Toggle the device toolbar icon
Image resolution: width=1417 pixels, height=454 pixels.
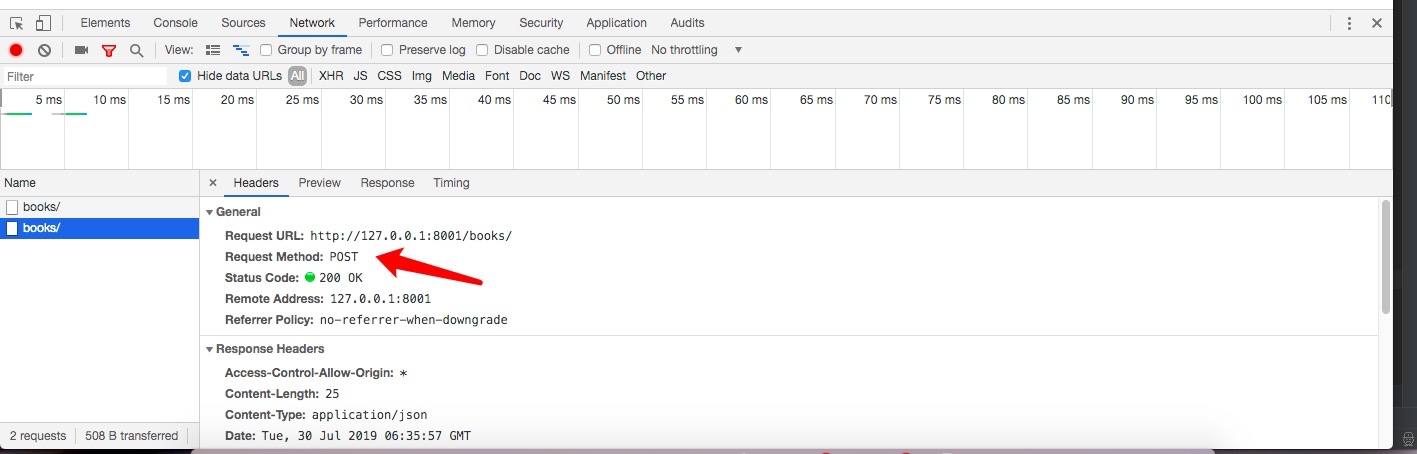pos(43,23)
